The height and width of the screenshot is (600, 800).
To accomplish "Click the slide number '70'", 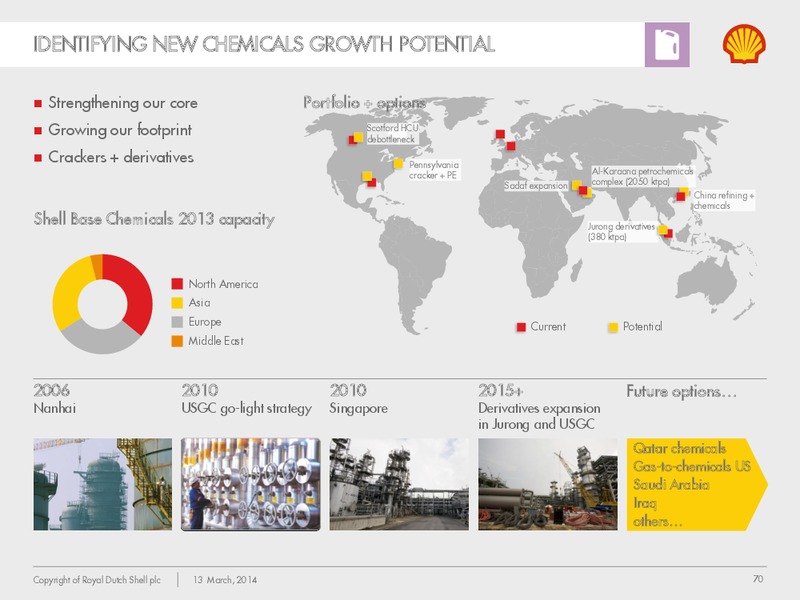I will point(758,579).
